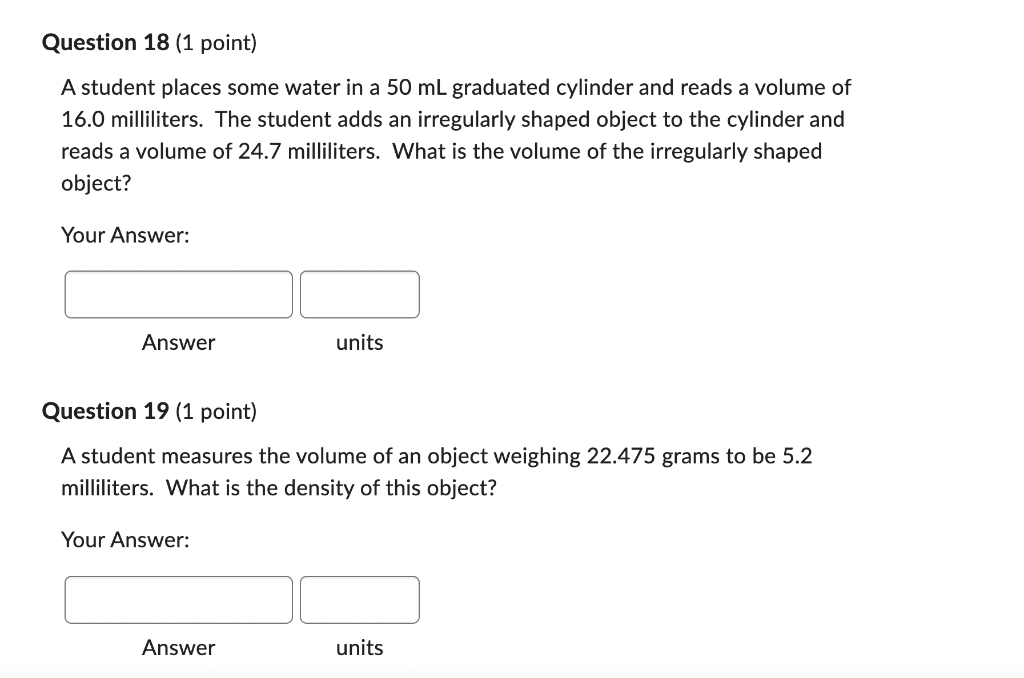This screenshot has width=1024, height=678.
Task: Click the value '5.2 milliliters' in Question 19
Action: [x=795, y=456]
